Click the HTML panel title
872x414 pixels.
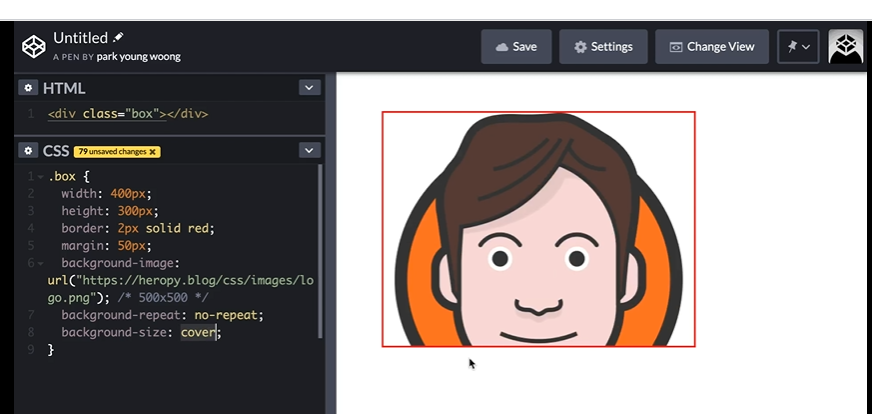pyautogui.click(x=64, y=88)
